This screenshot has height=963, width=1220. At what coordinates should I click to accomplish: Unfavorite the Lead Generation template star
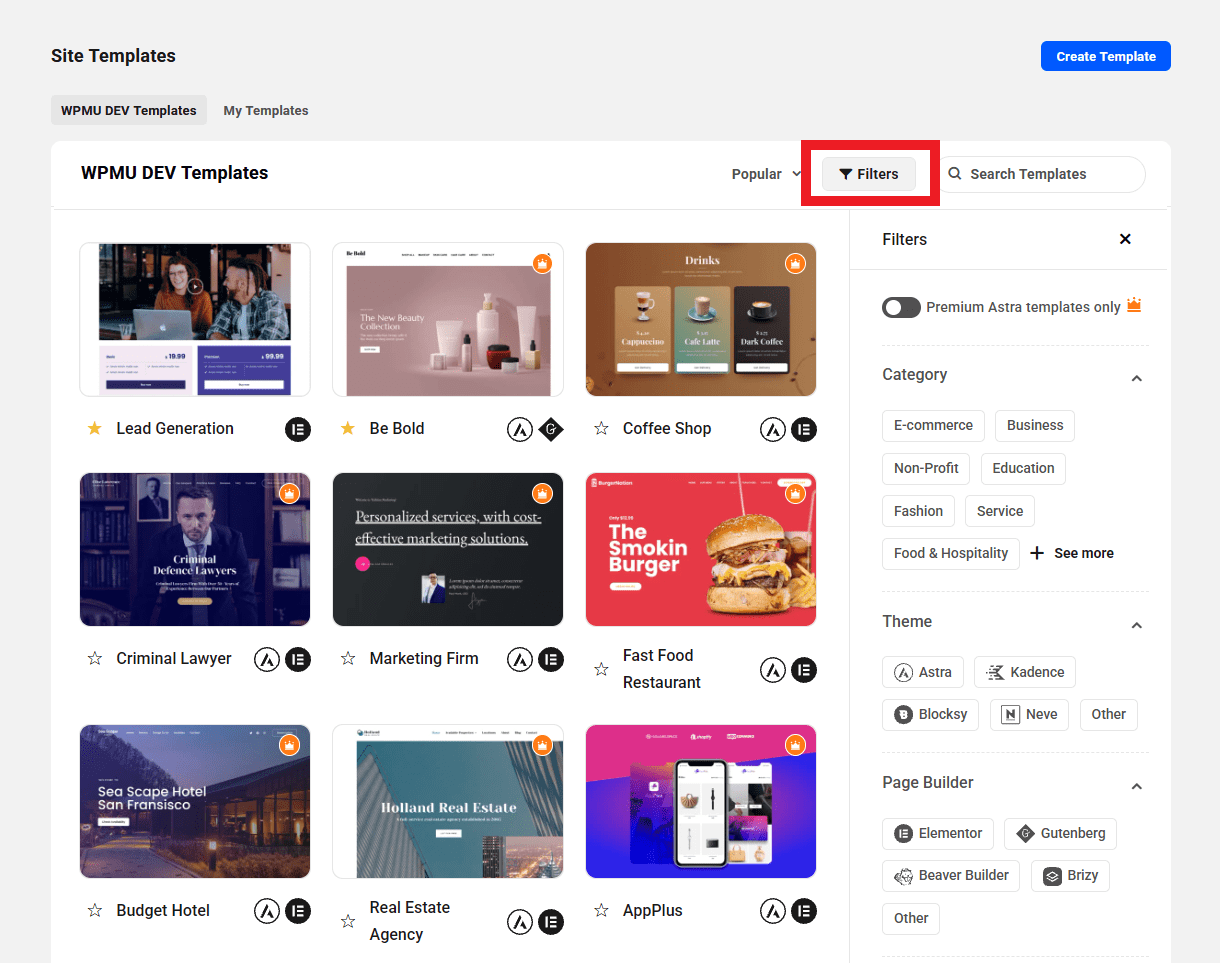(95, 428)
